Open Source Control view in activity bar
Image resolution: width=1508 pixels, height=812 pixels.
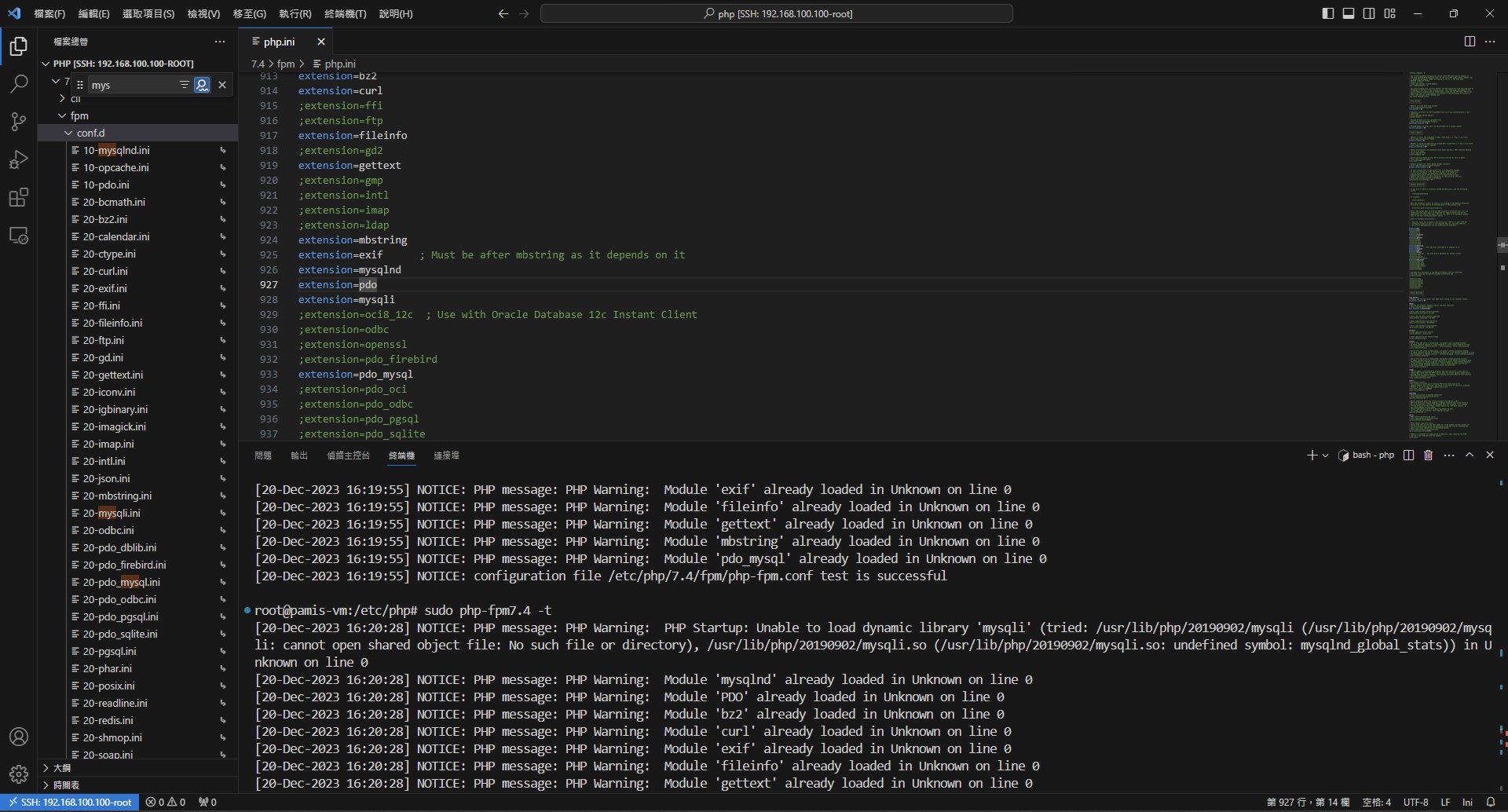19,122
